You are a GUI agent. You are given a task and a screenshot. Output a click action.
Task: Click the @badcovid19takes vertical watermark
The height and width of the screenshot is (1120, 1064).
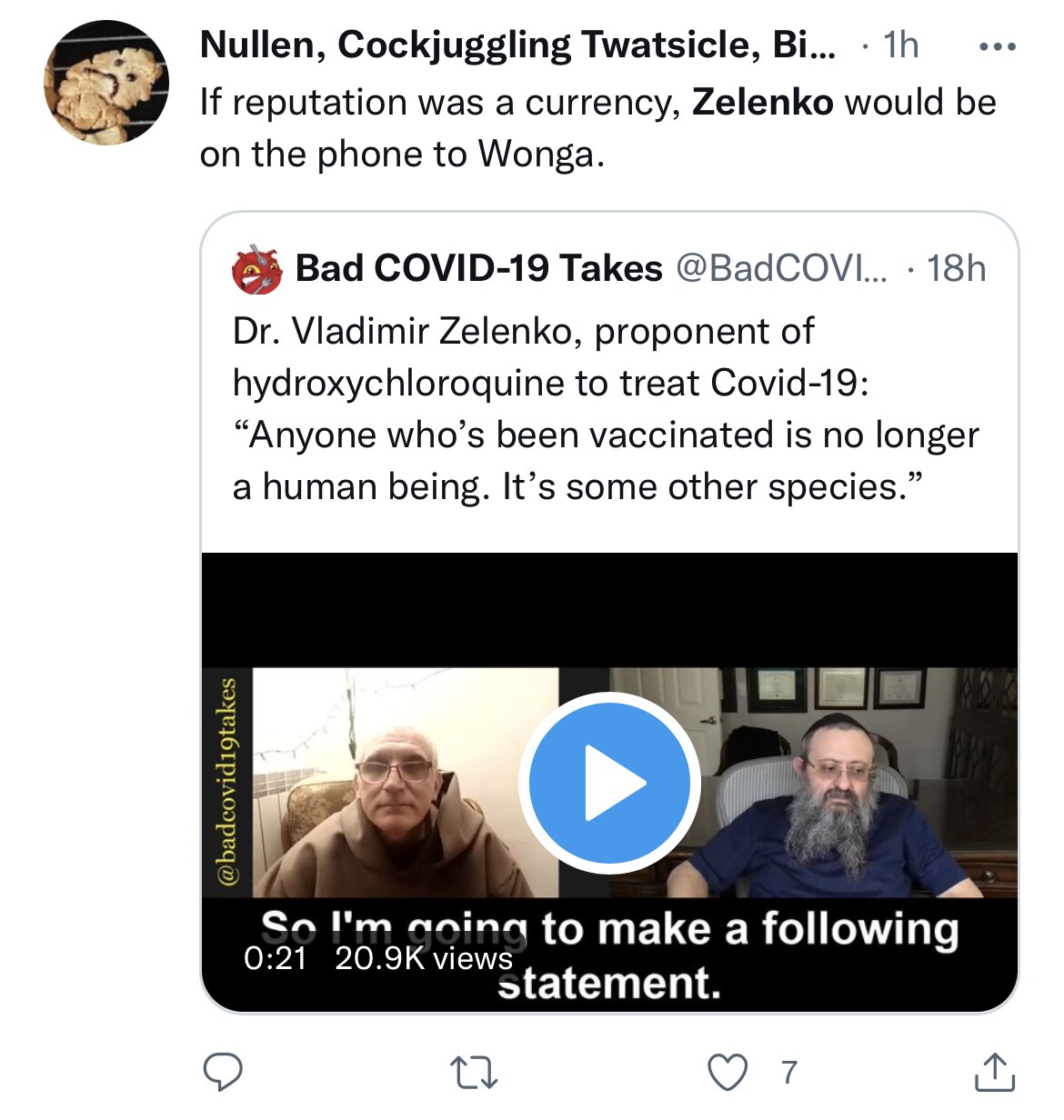(227, 782)
